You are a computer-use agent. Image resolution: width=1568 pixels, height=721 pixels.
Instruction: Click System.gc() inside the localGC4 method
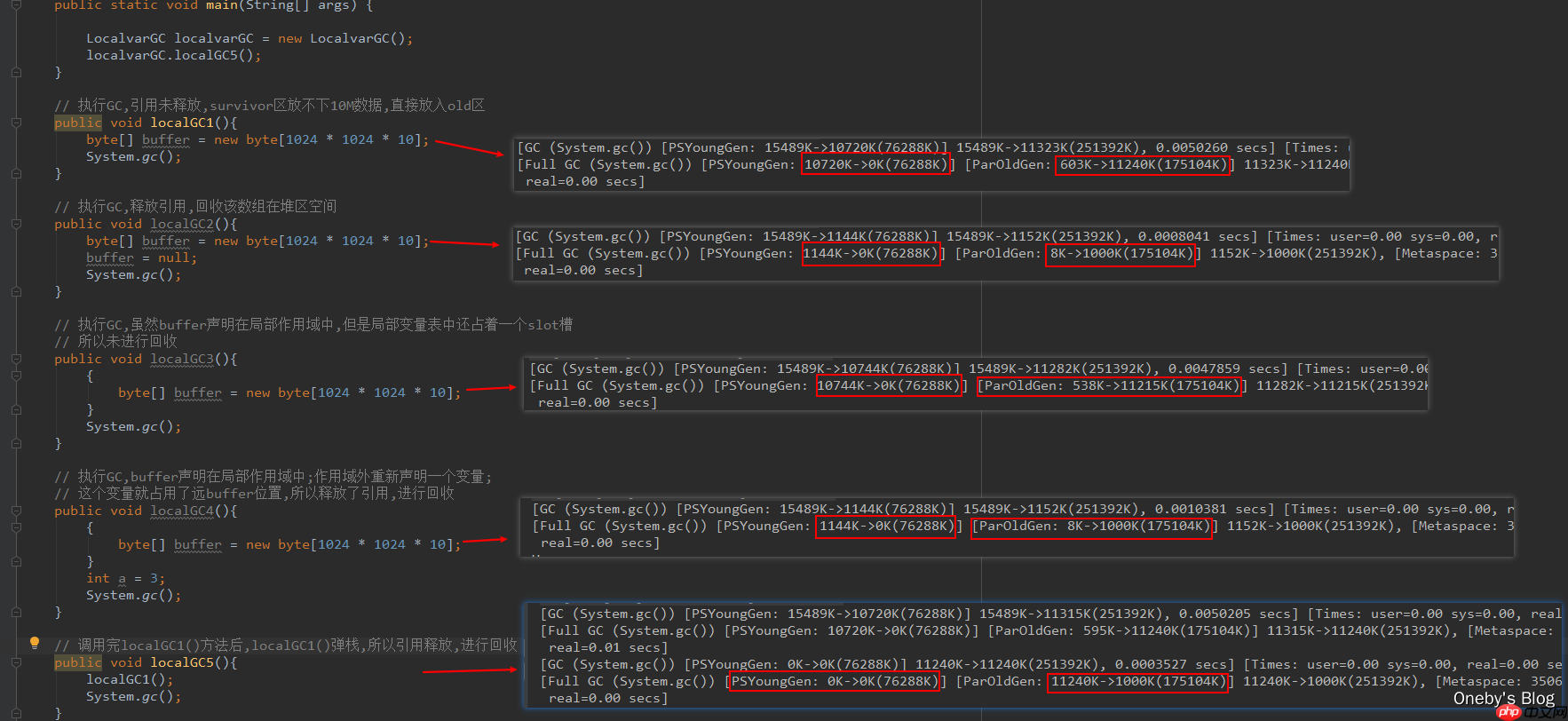(x=133, y=595)
